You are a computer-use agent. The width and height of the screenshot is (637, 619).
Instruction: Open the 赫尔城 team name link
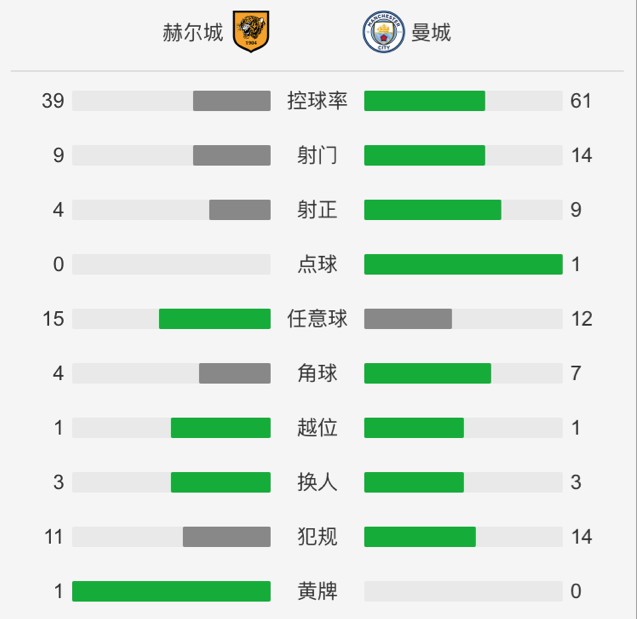193,32
